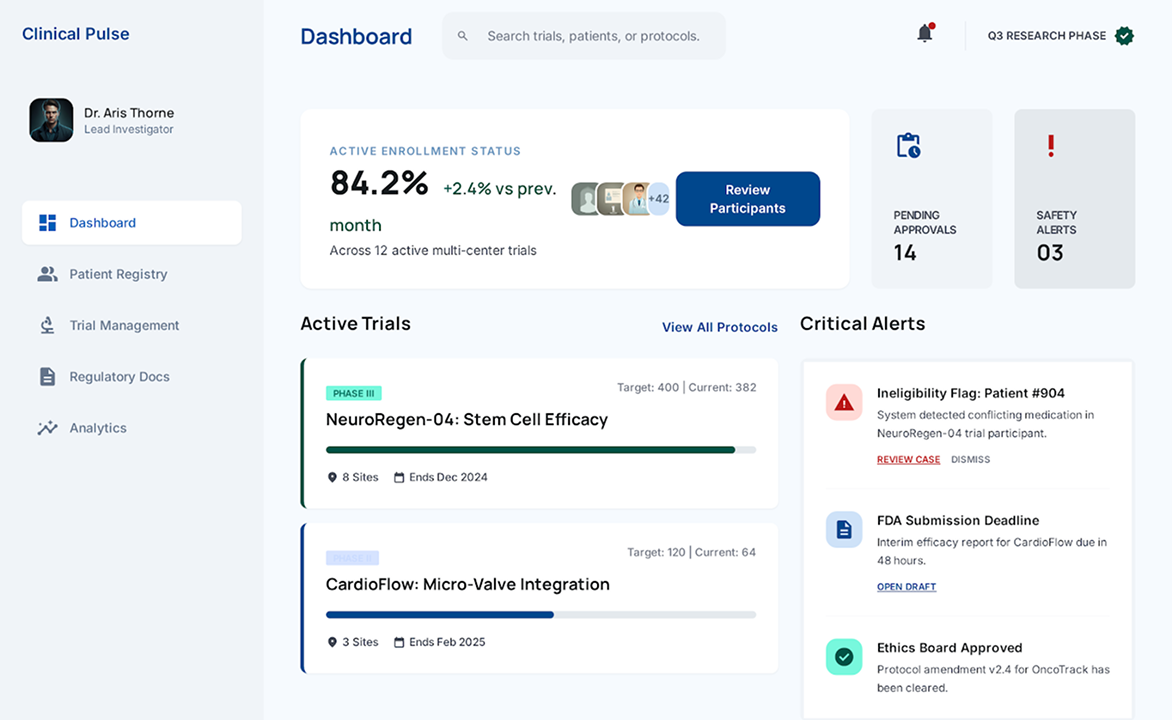Viewport: 1172px width, 720px height.
Task: Dismiss the Patient #904 ineligibility alert
Action: click(x=968, y=459)
